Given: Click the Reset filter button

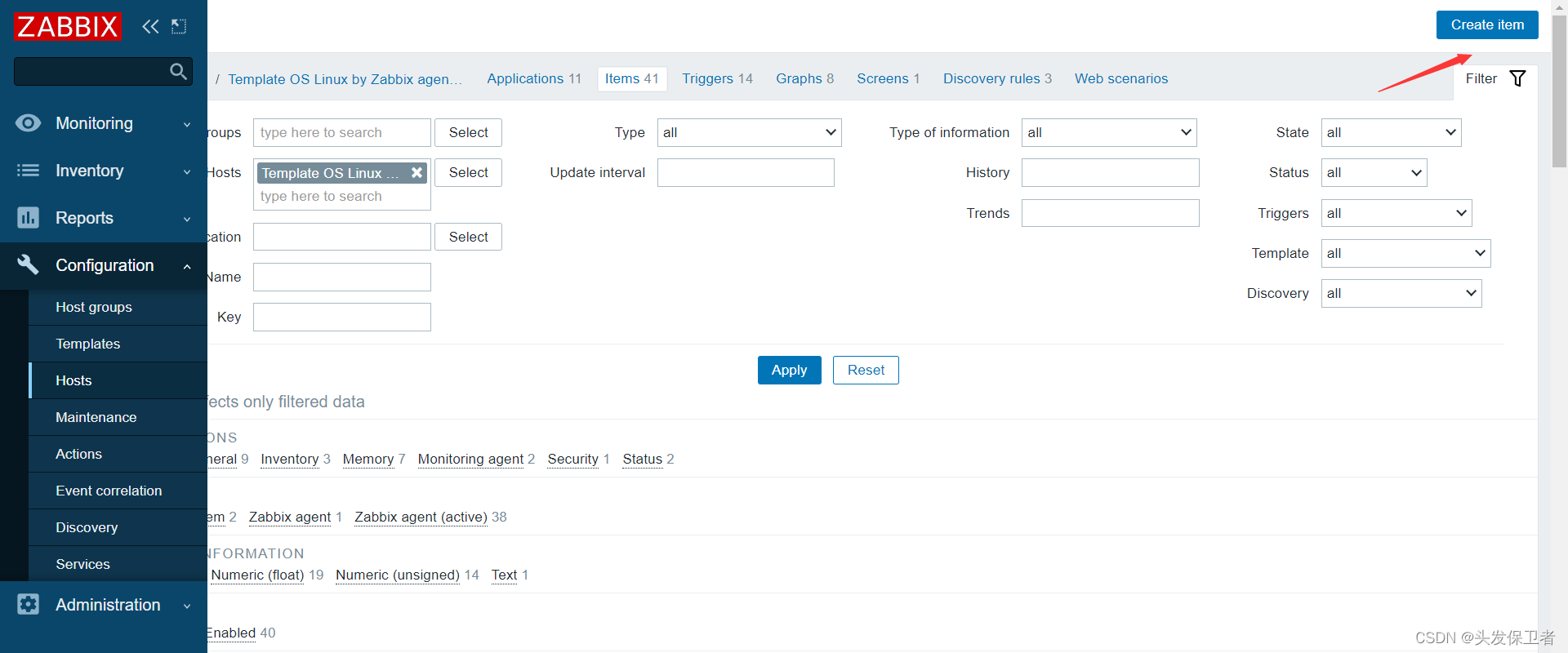Looking at the screenshot, I should click(x=866, y=370).
